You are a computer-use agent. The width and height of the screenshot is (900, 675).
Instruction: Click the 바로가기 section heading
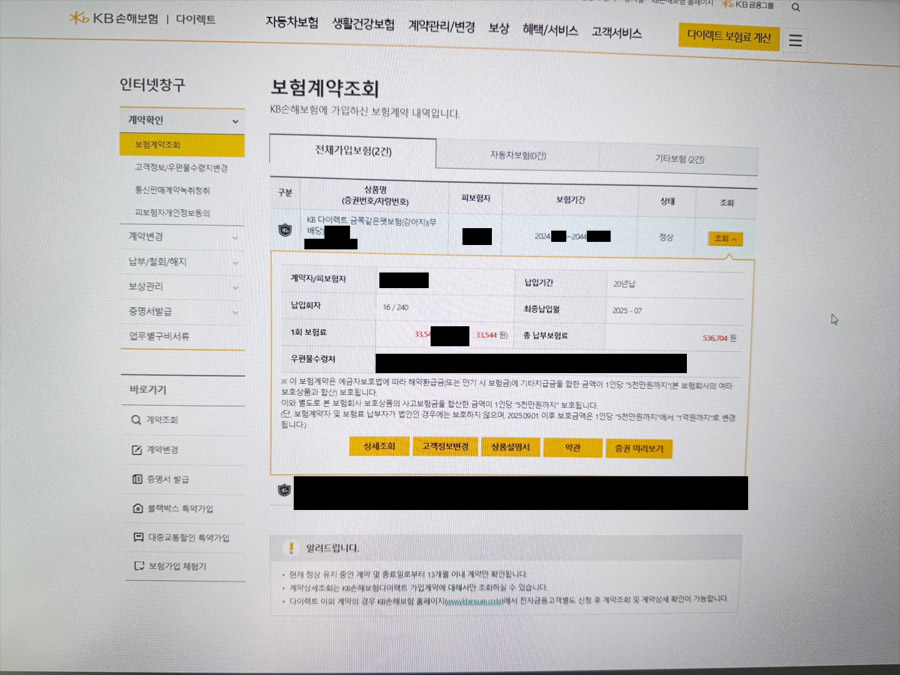click(148, 390)
